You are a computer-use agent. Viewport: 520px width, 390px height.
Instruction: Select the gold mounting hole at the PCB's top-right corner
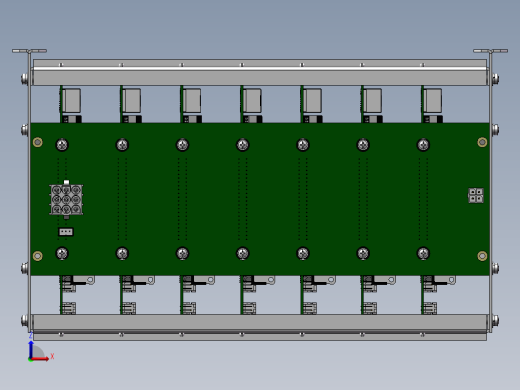click(482, 142)
